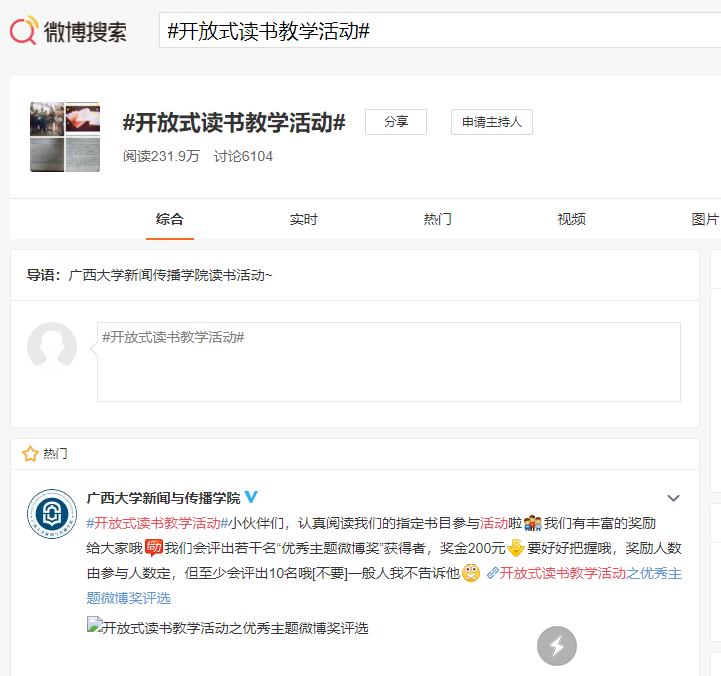Click the search box containing #开放式读书教学活动#
721x676 pixels.
point(440,30)
